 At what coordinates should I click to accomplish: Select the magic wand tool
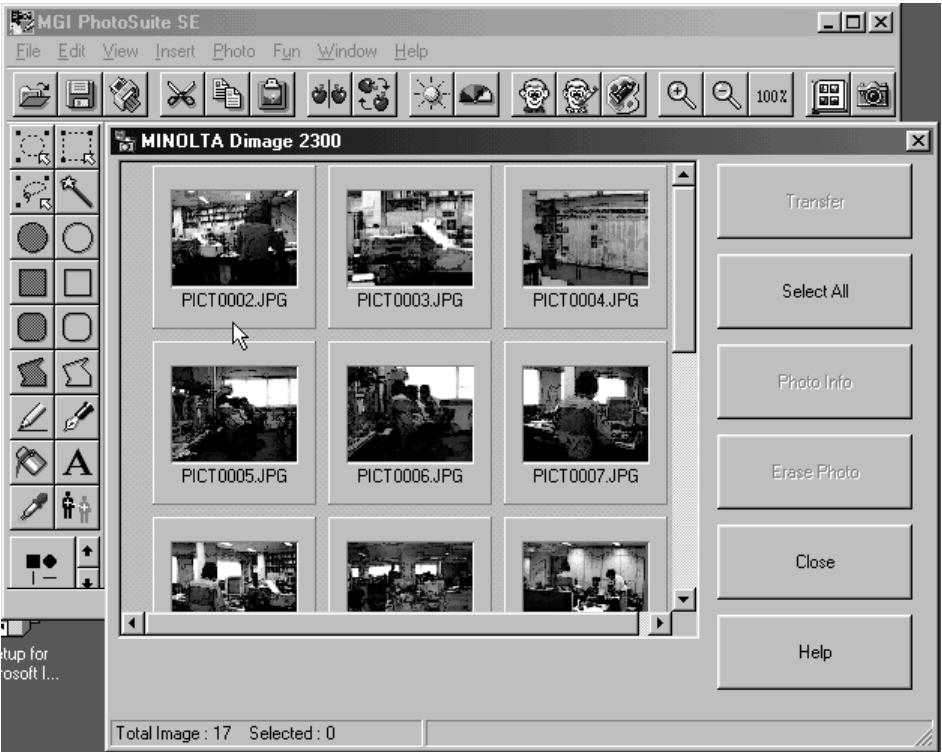(77, 192)
